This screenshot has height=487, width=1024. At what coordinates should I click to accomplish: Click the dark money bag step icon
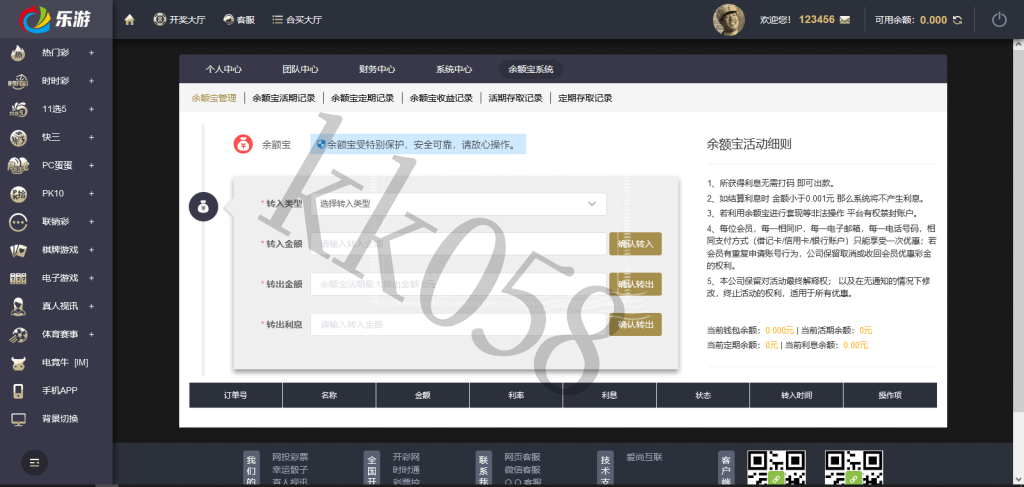203,208
